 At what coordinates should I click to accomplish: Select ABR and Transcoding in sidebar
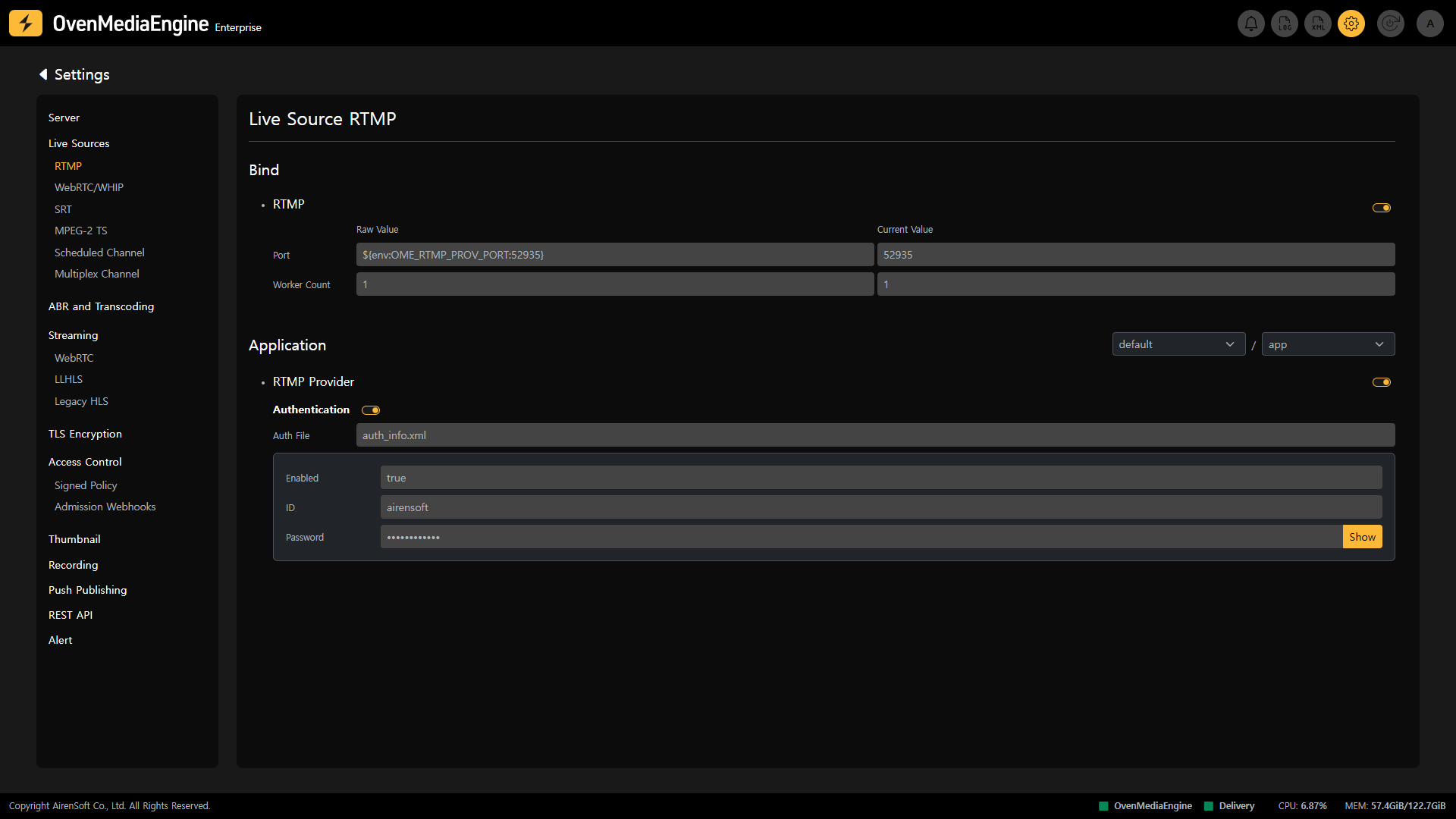(x=101, y=306)
